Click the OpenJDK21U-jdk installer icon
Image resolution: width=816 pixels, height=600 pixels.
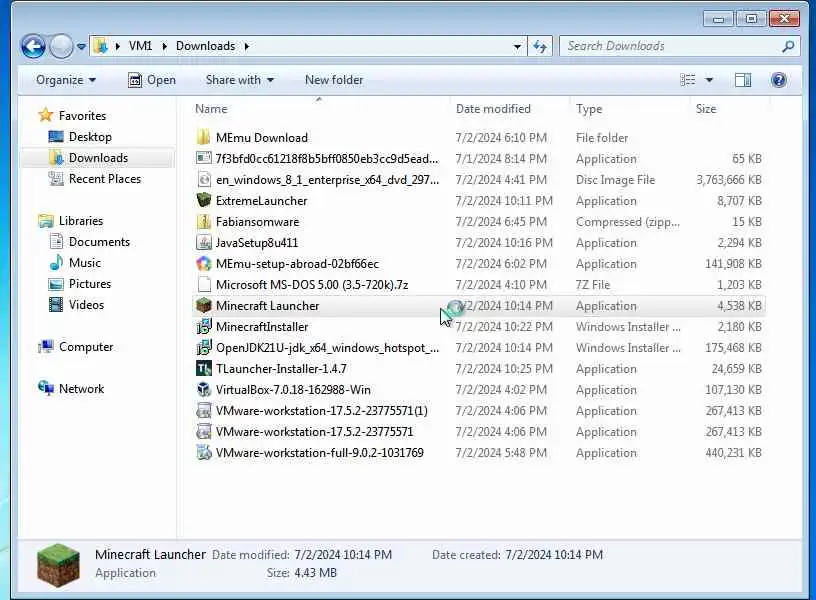click(x=203, y=348)
